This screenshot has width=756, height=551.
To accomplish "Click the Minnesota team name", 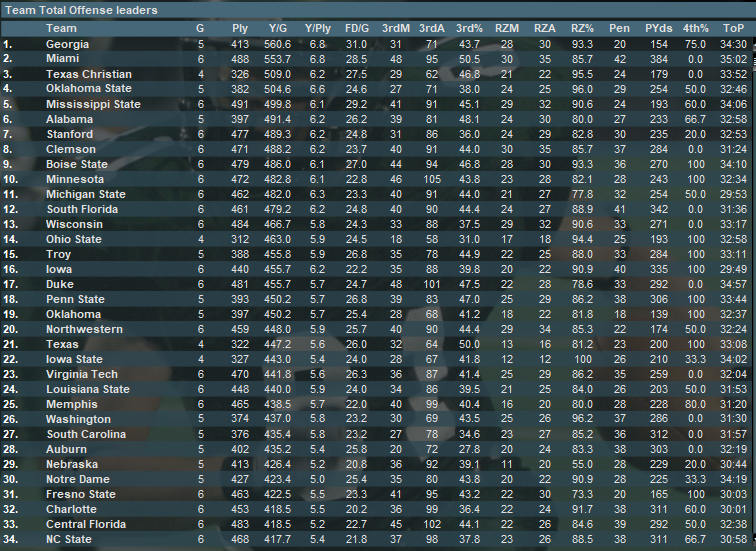I will (x=75, y=179).
